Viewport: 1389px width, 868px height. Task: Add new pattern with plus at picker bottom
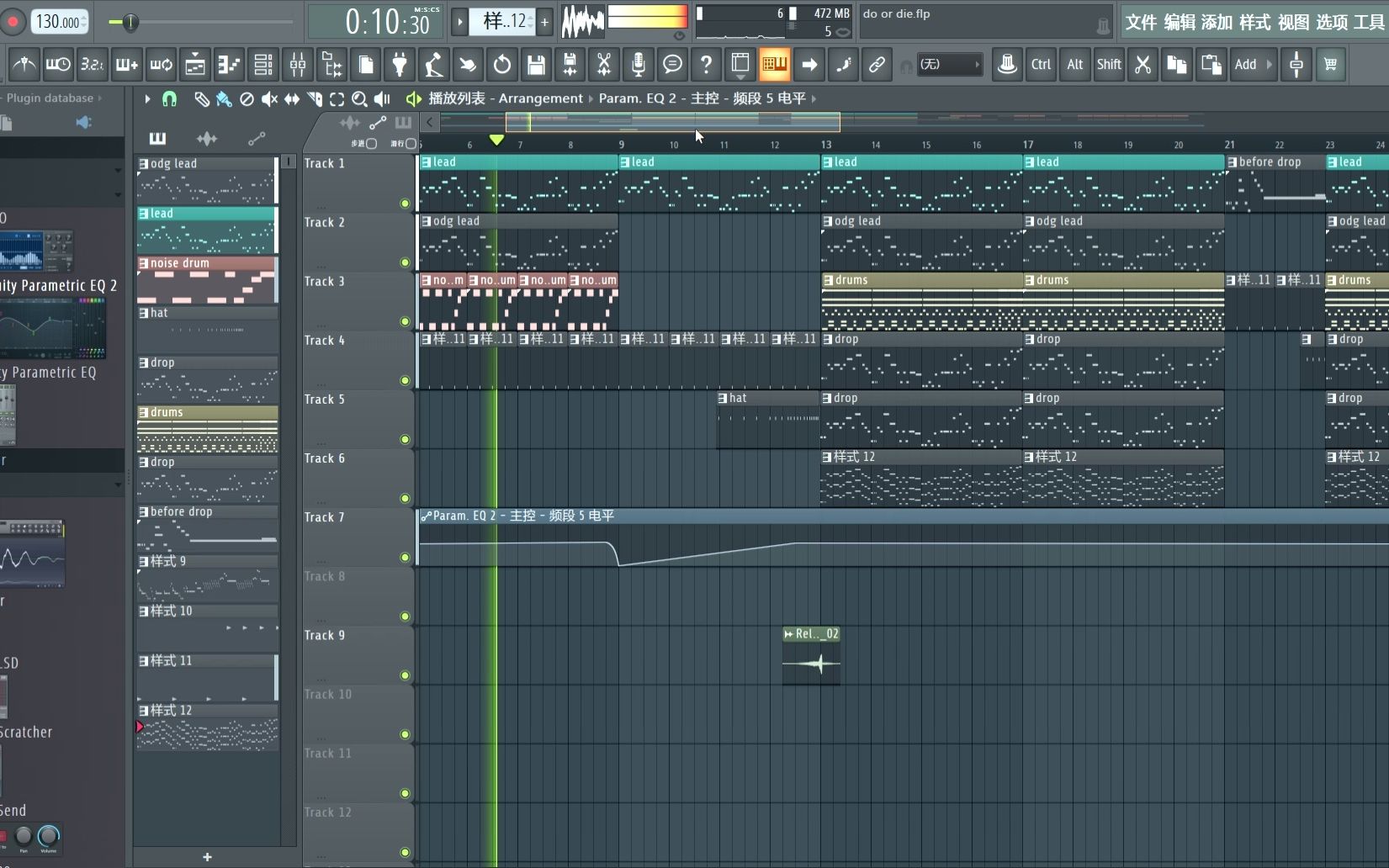(x=207, y=857)
